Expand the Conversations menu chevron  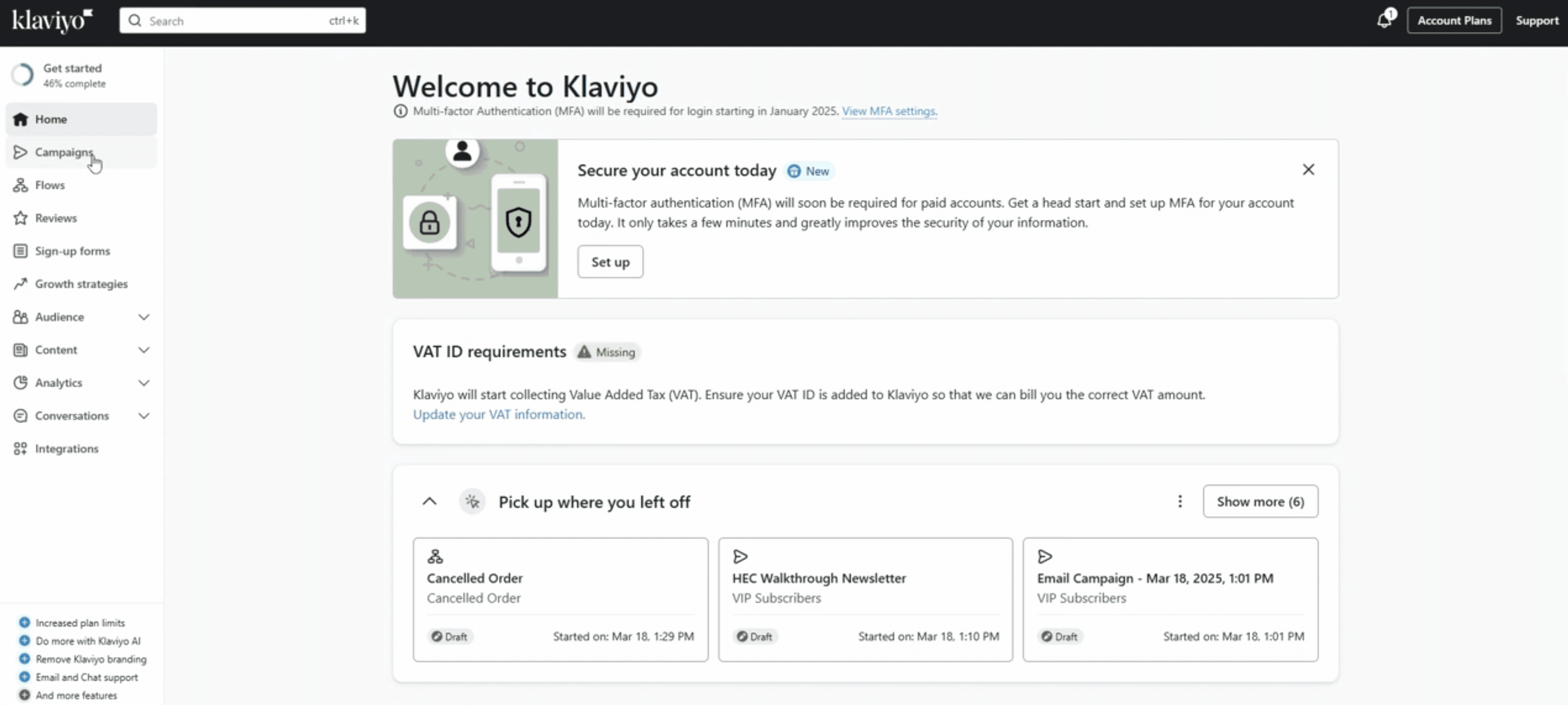click(x=144, y=415)
